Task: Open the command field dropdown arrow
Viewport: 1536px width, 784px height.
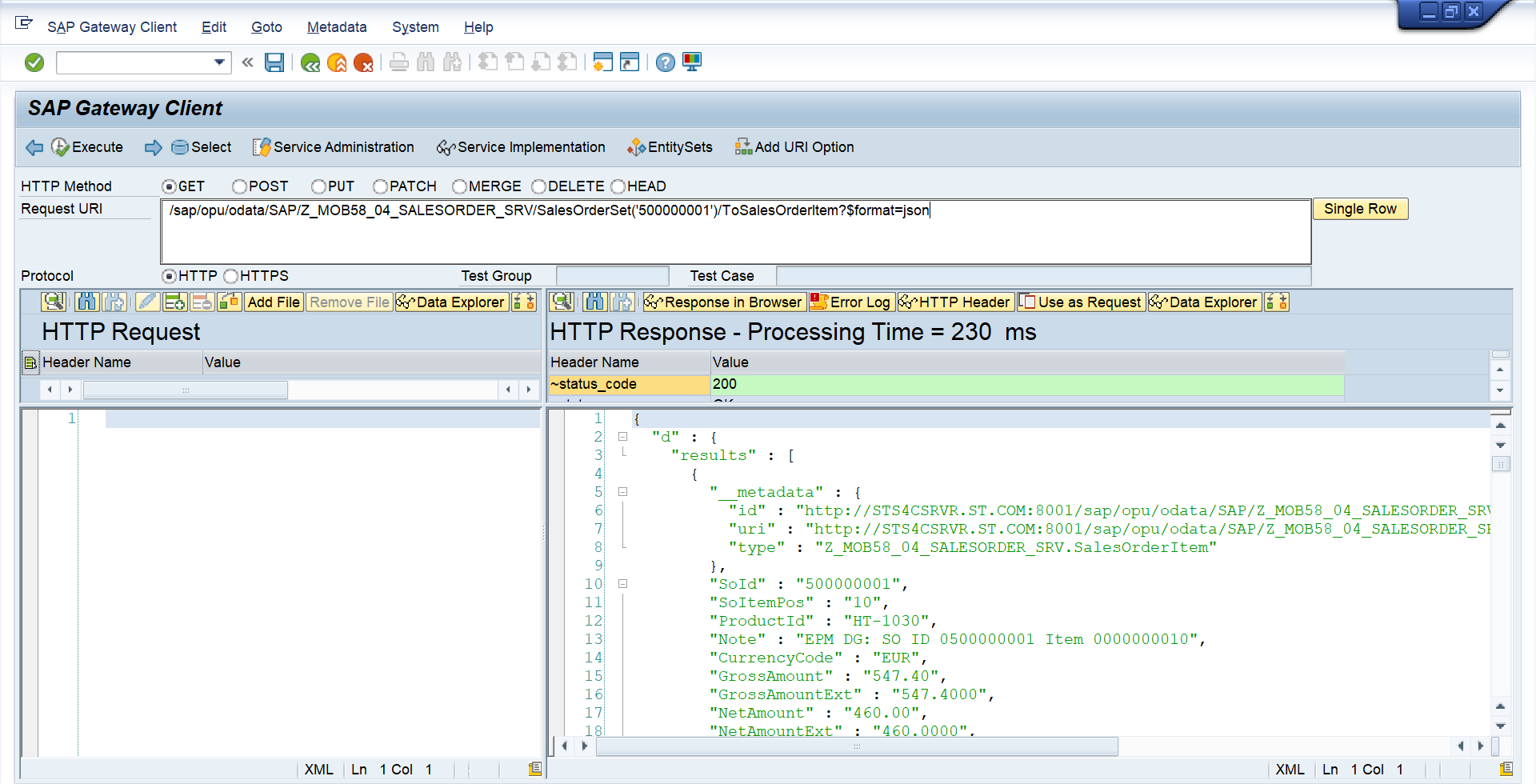Action: tap(219, 62)
